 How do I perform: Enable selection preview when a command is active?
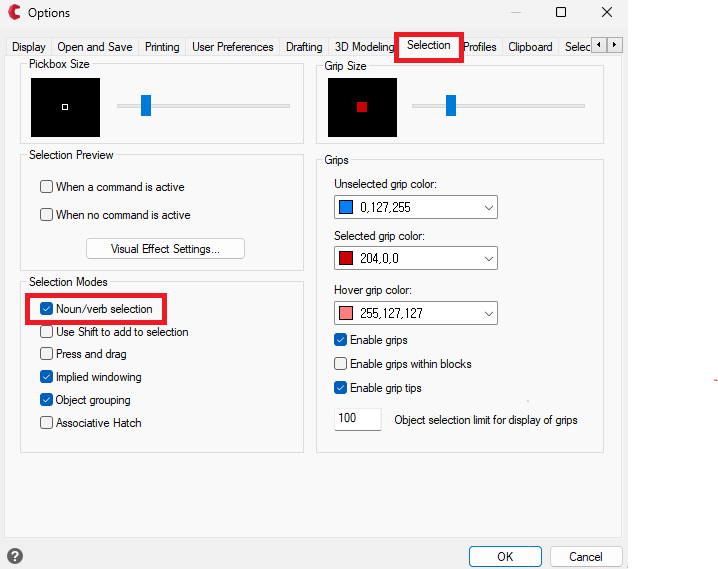tap(47, 187)
